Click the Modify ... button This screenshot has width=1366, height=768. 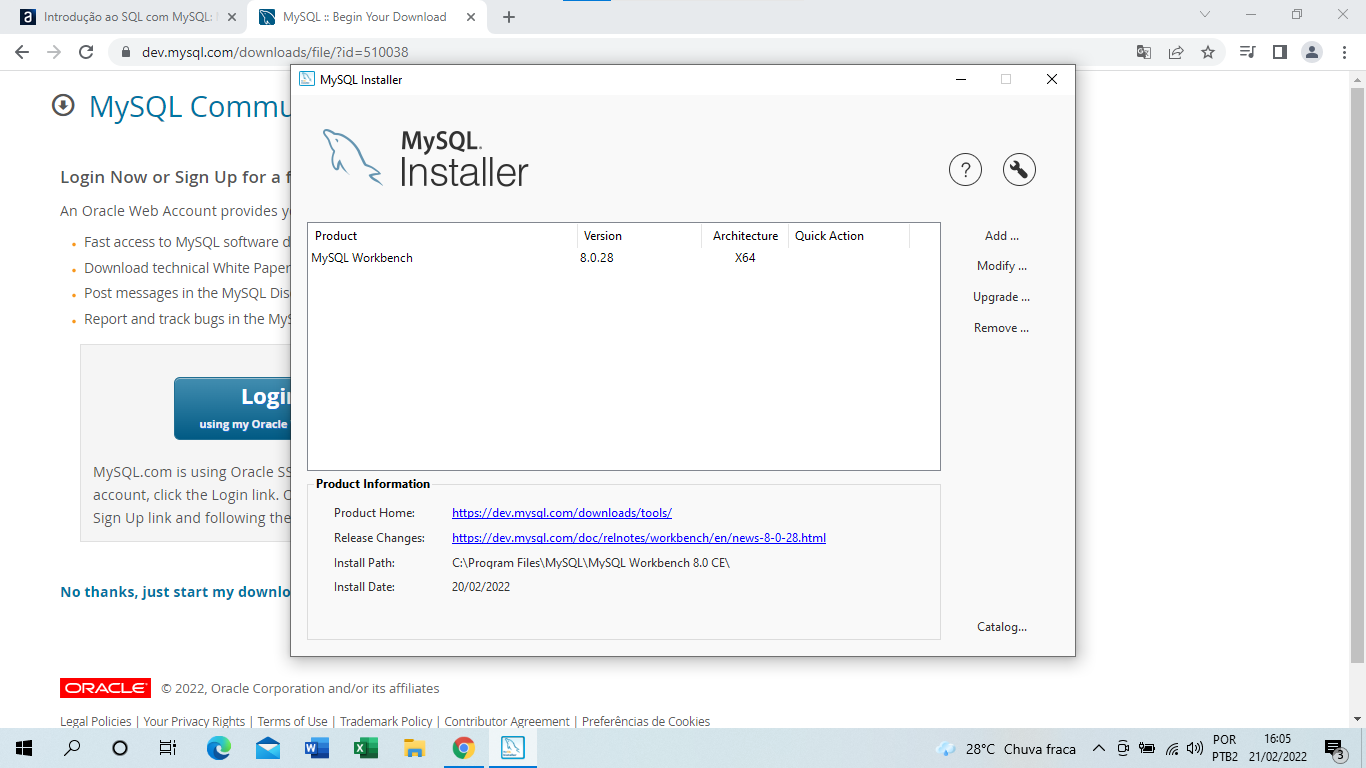(x=1002, y=266)
